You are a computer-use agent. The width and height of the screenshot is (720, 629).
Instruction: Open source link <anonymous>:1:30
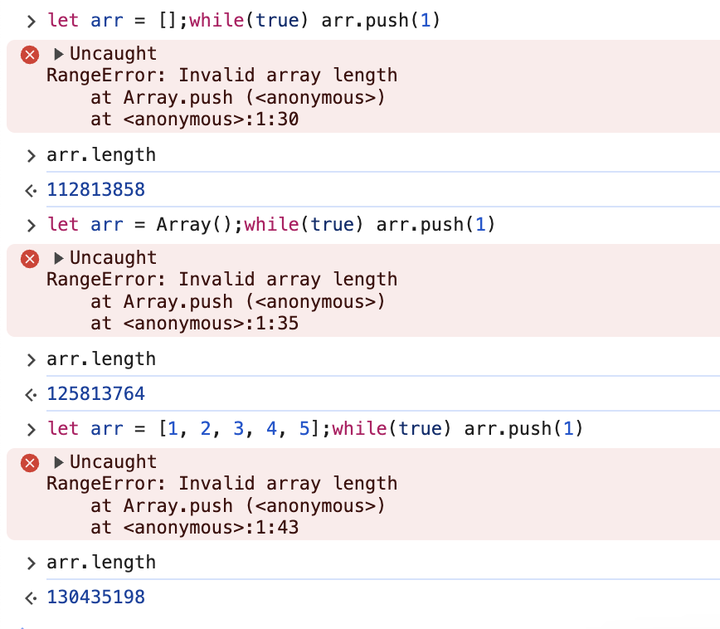[x=211, y=119]
